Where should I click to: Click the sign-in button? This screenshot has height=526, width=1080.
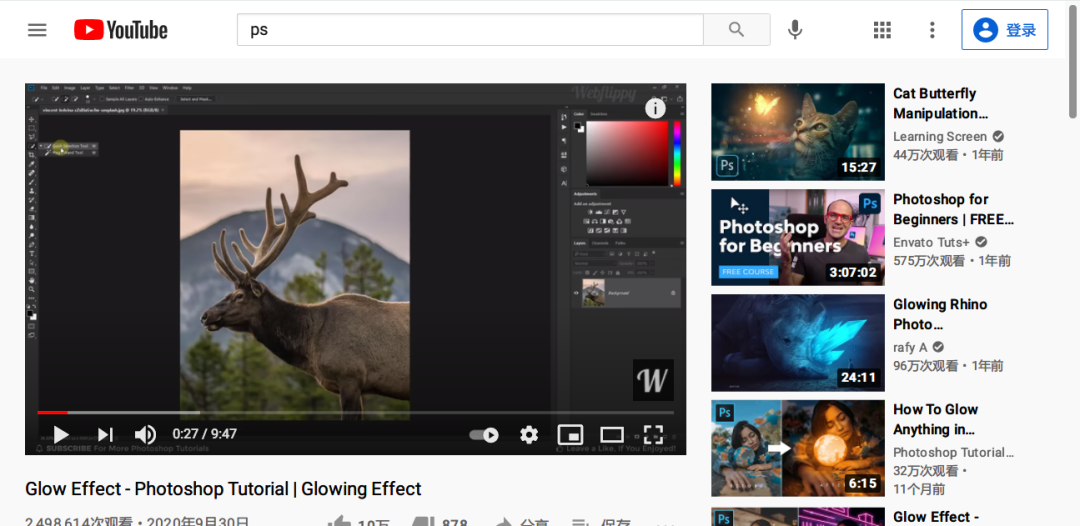point(1004,30)
